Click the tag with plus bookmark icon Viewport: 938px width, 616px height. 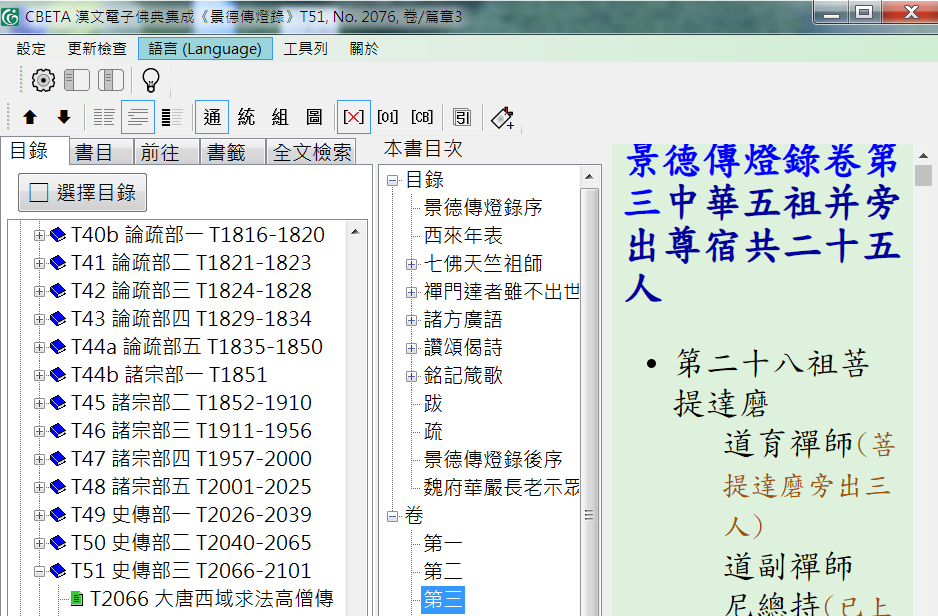(503, 117)
